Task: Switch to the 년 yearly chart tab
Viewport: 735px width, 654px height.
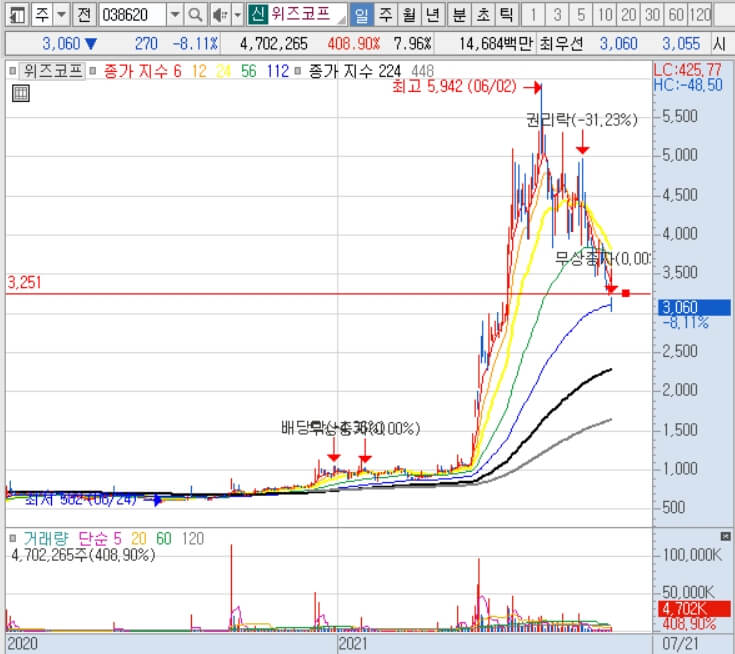Action: (433, 15)
